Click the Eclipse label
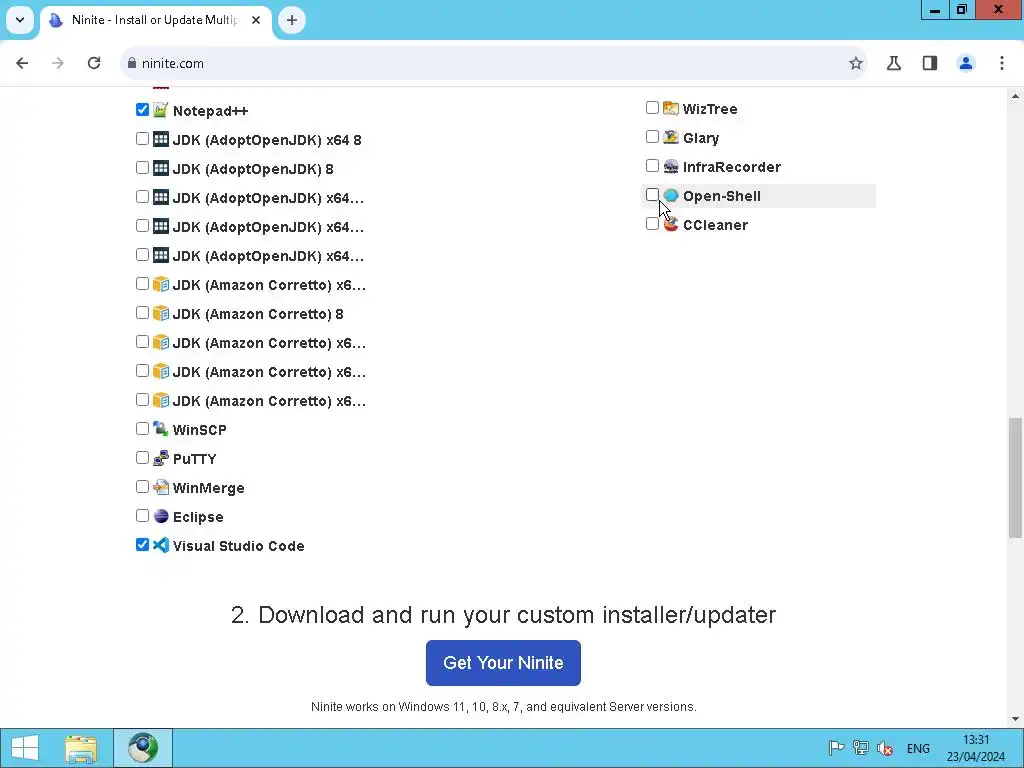The image size is (1024, 768). pos(198,517)
